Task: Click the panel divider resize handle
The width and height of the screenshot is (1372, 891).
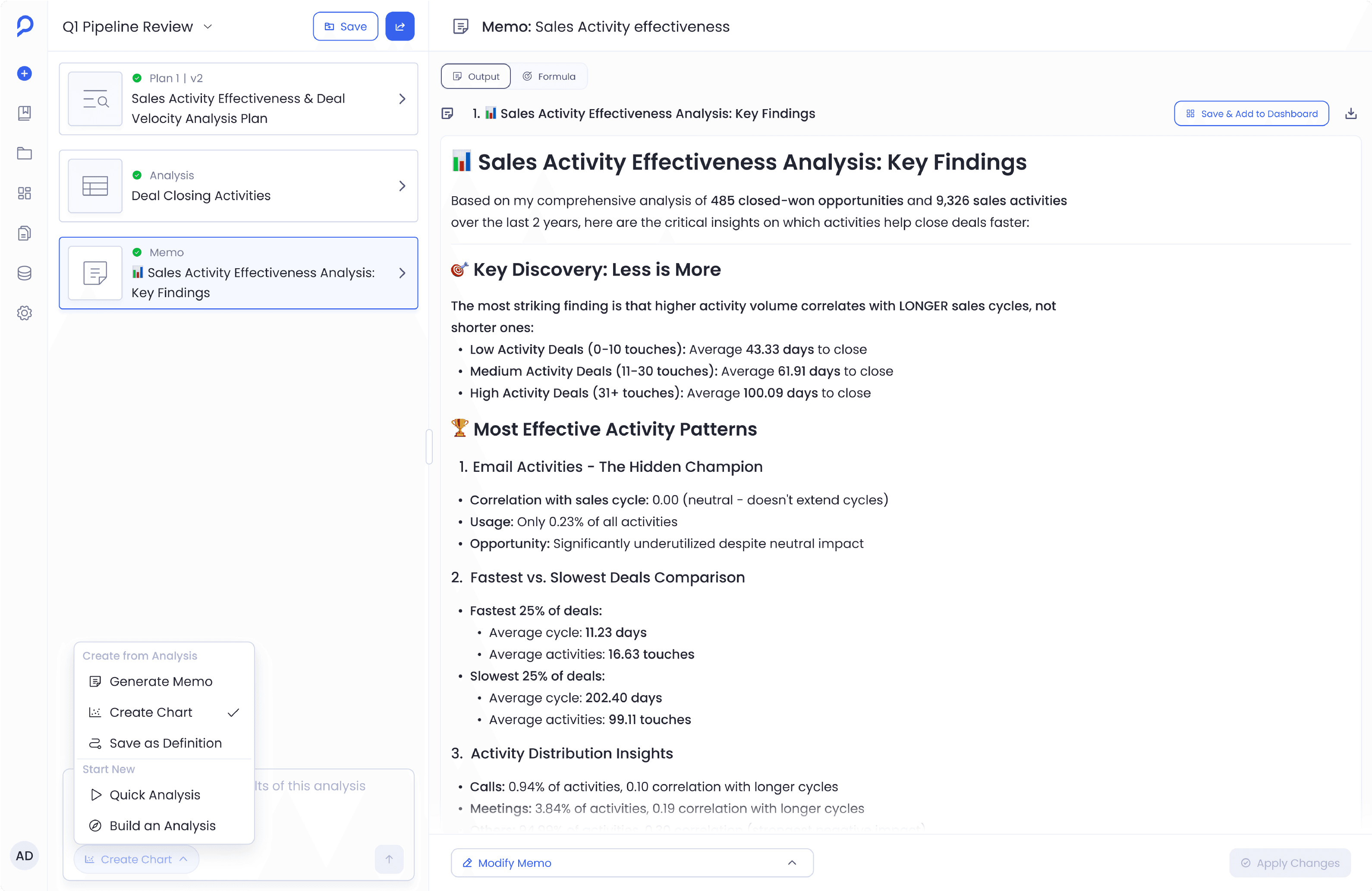Action: [x=429, y=446]
